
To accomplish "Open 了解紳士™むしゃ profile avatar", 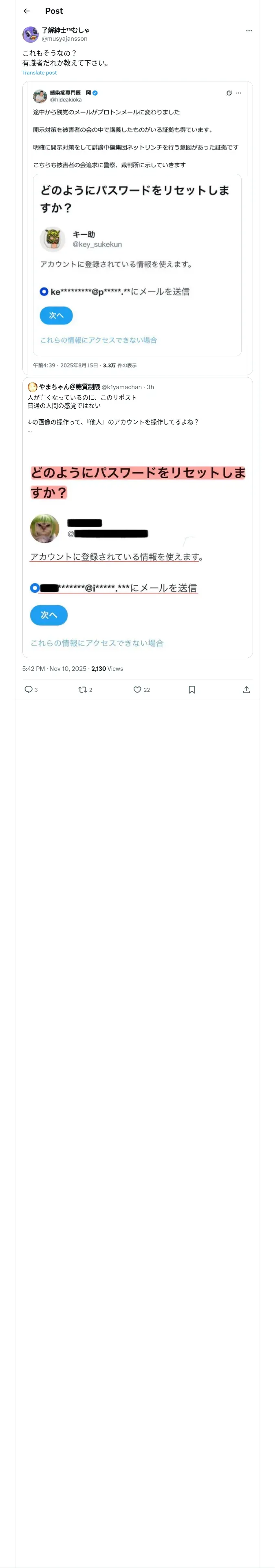I will 31,34.
